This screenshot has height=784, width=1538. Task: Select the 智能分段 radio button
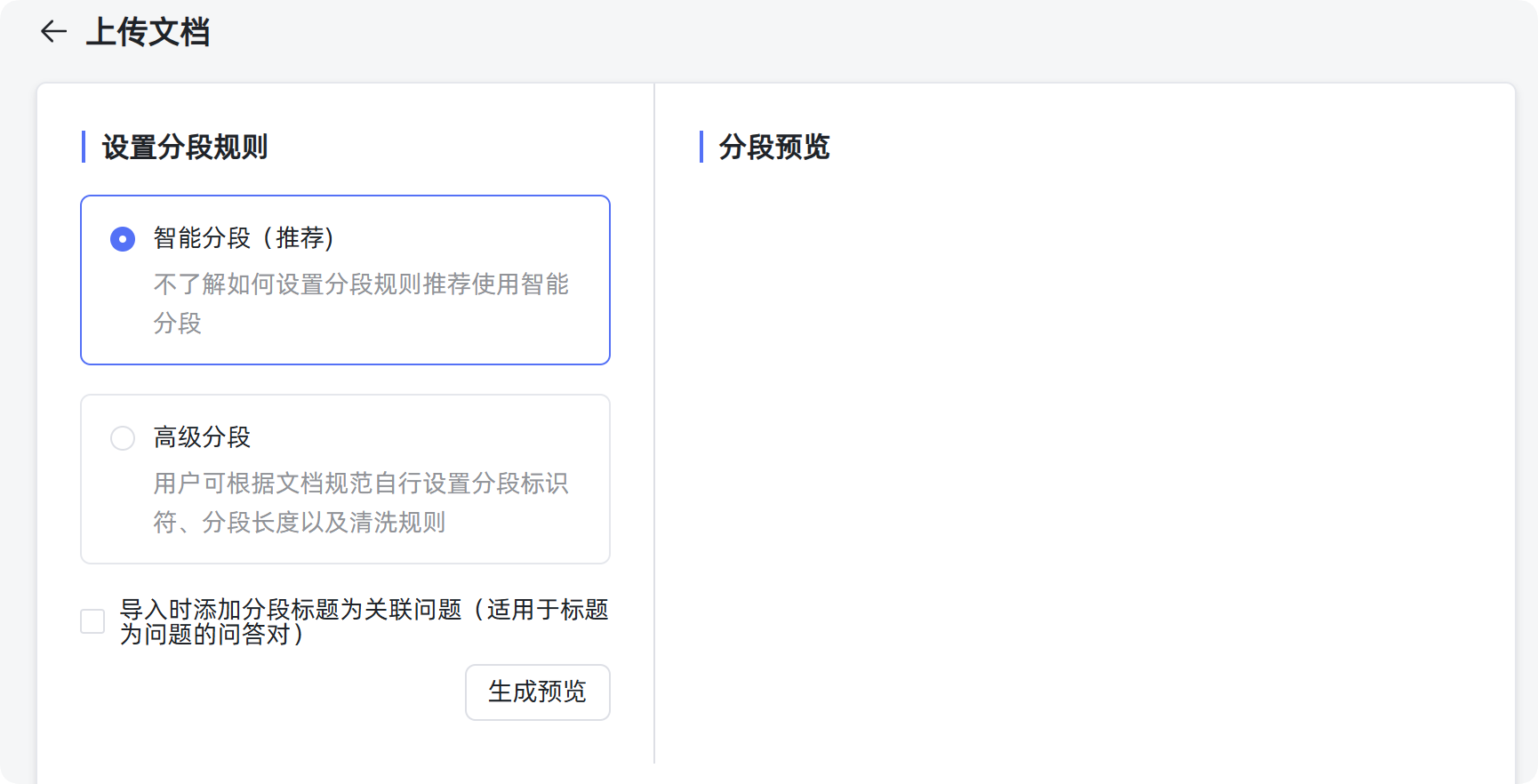(123, 239)
